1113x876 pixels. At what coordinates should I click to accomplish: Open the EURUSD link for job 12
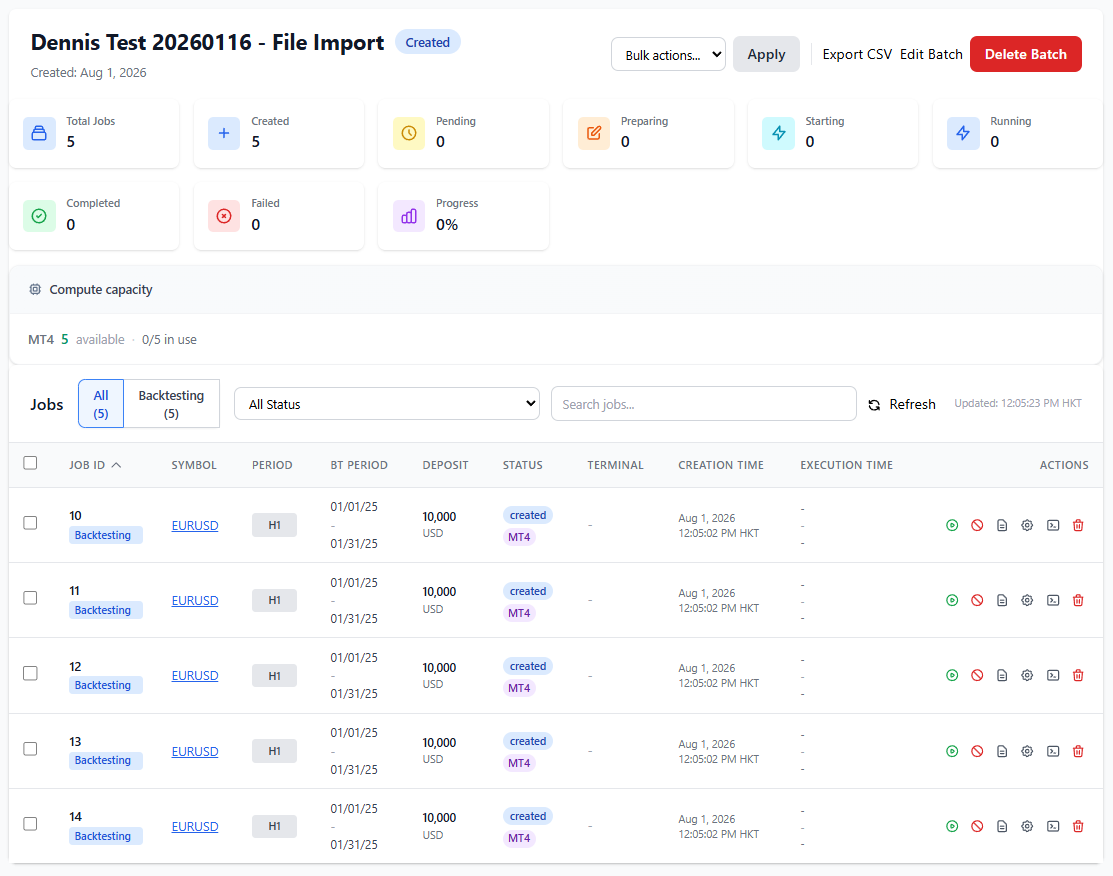click(x=194, y=676)
